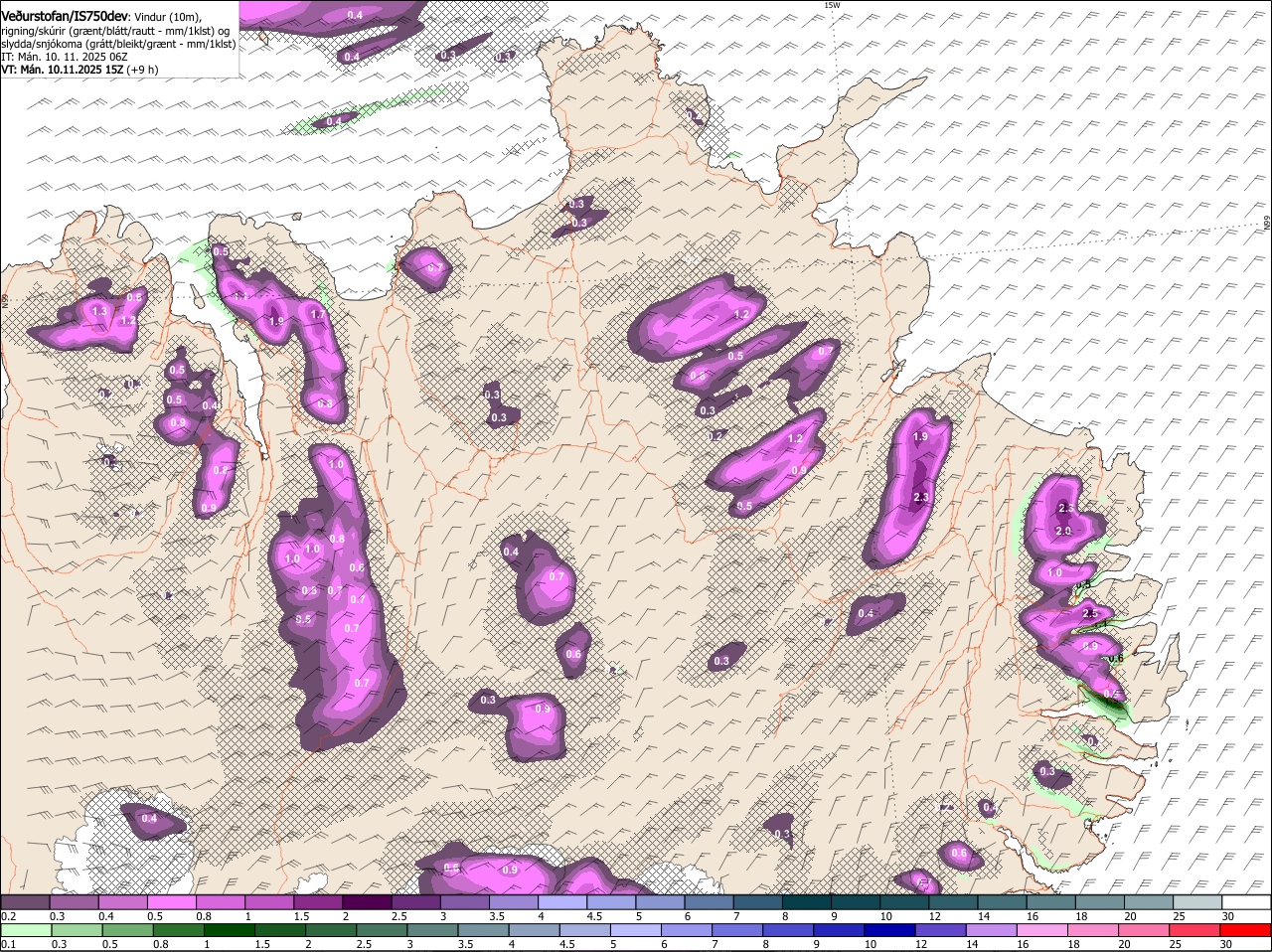Screen dimensions: 1272x952
Task: Click the '1.3' snowfall value on the map
Action: [x=98, y=311]
